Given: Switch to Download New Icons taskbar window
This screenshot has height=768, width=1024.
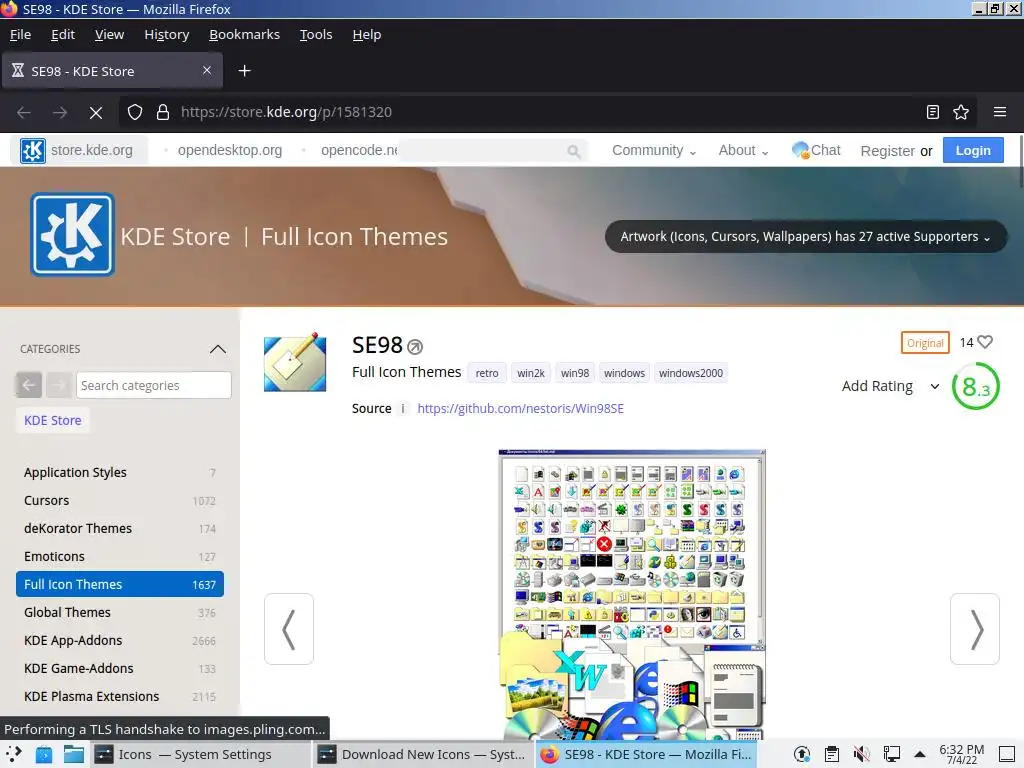Looking at the screenshot, I should pos(423,754).
